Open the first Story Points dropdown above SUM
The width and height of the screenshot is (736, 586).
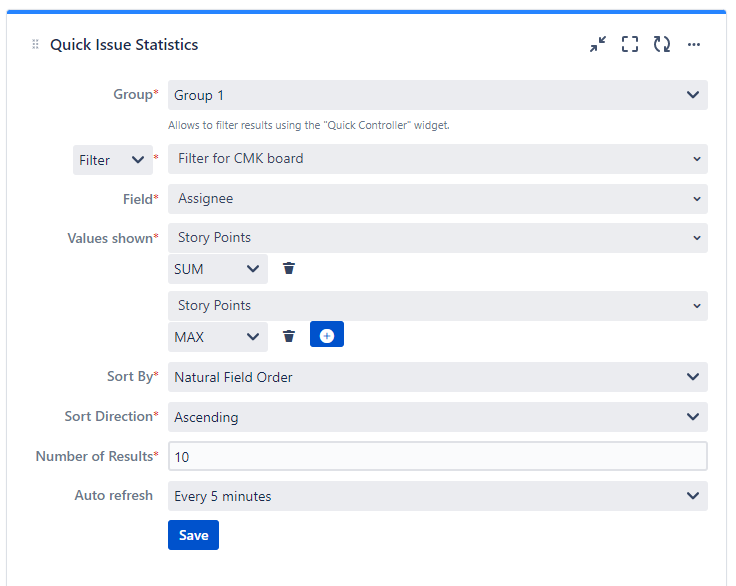pyautogui.click(x=437, y=238)
